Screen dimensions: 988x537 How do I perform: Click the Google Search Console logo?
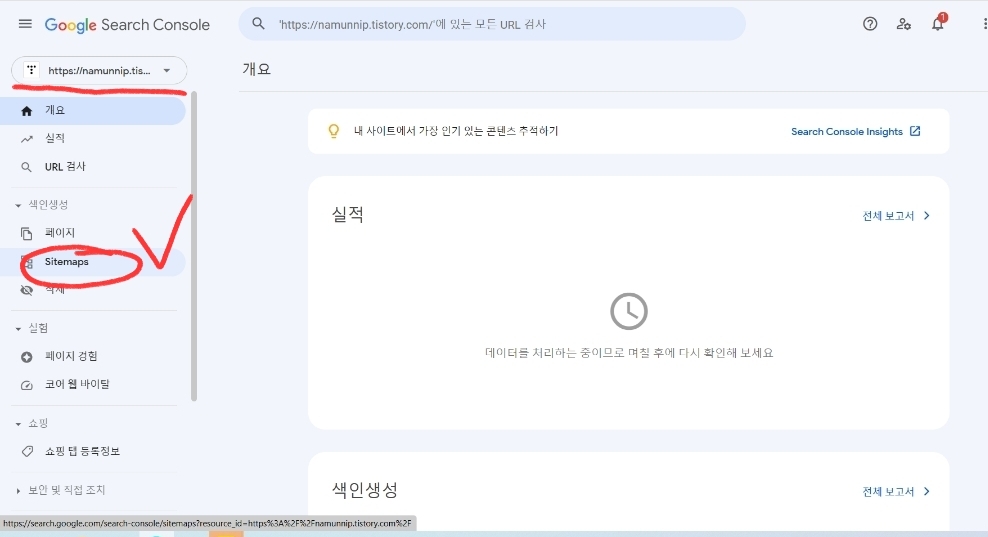tap(127, 25)
